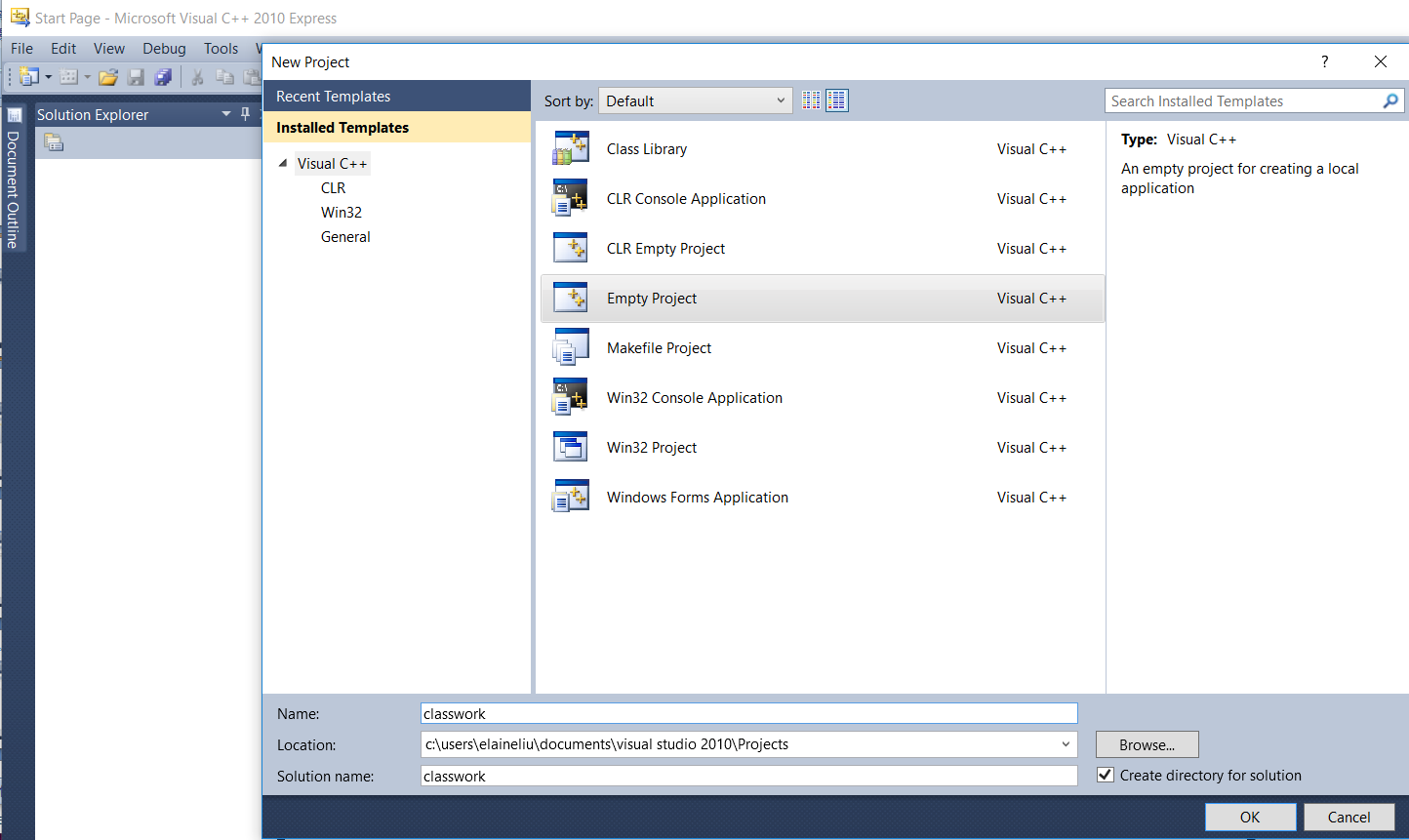Open the Location dropdown arrow
This screenshot has height=840, width=1409.
[x=1066, y=744]
